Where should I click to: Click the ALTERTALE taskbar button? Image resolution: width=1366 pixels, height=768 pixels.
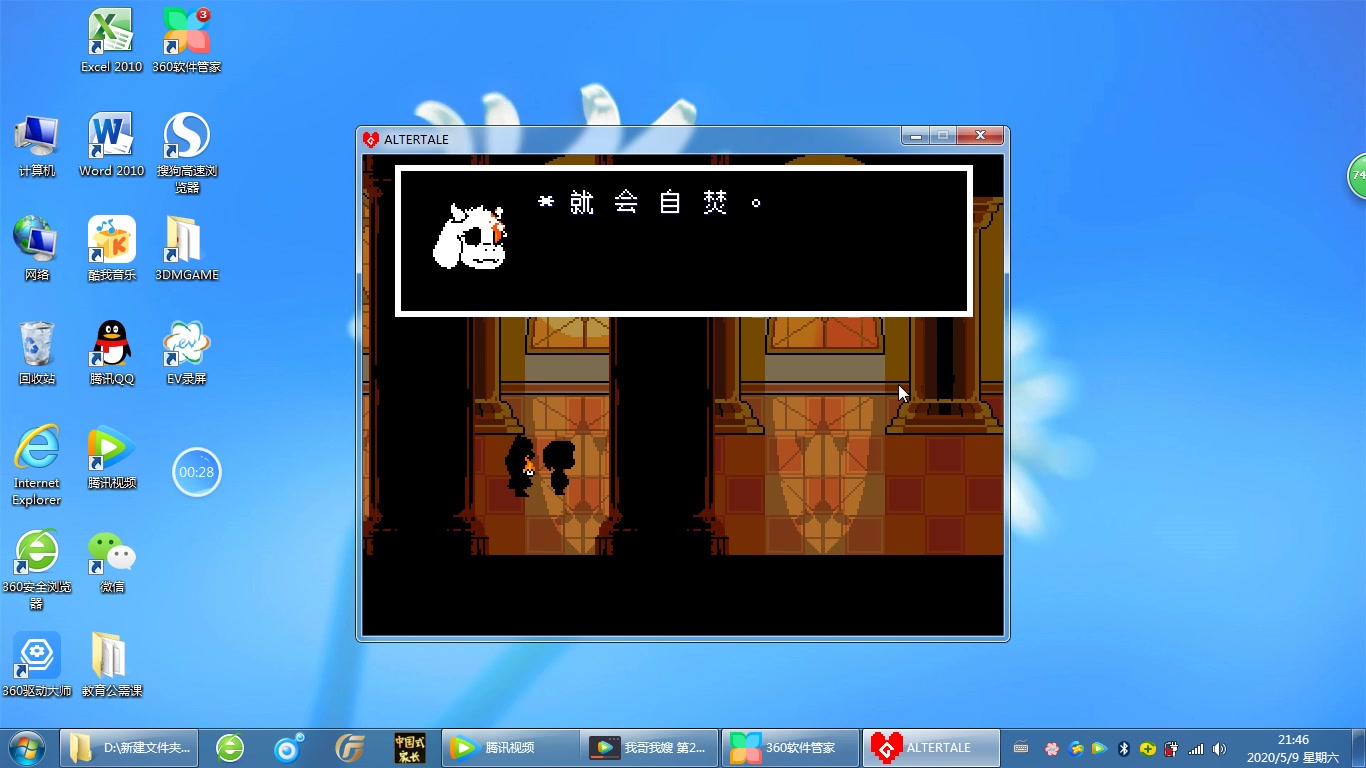(932, 747)
